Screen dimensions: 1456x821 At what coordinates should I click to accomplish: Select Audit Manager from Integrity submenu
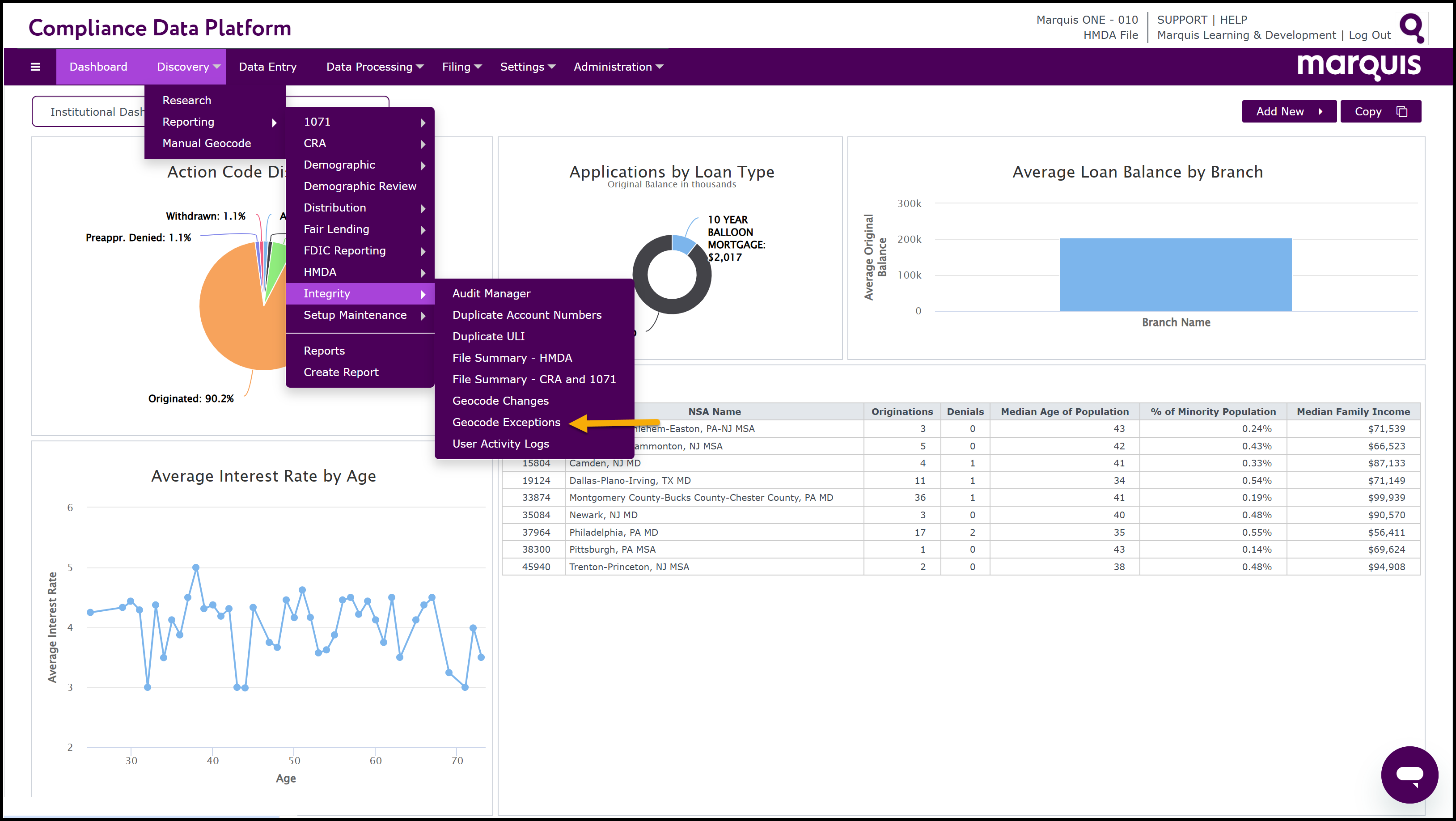click(x=491, y=293)
